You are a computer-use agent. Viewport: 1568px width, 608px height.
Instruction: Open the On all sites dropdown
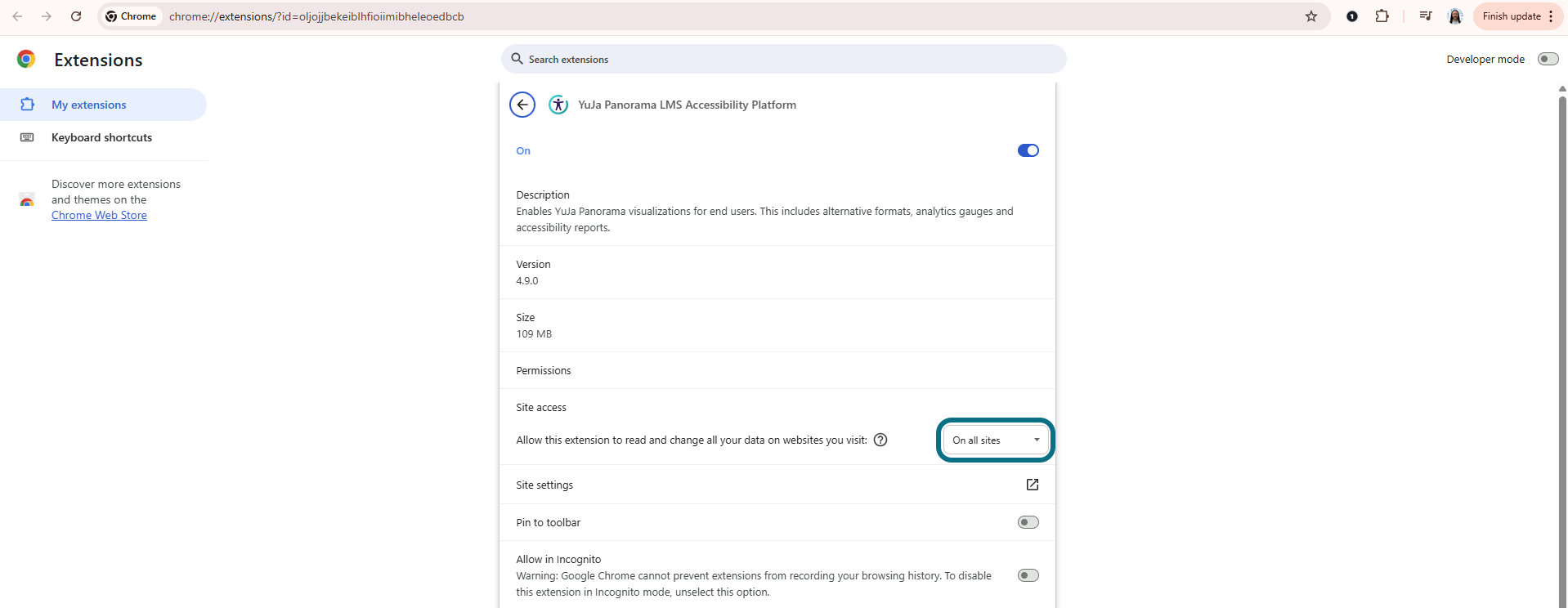pyautogui.click(x=996, y=440)
